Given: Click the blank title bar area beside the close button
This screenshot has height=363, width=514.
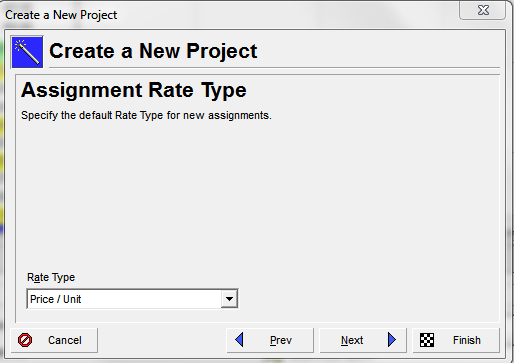Looking at the screenshot, I should point(287,15).
